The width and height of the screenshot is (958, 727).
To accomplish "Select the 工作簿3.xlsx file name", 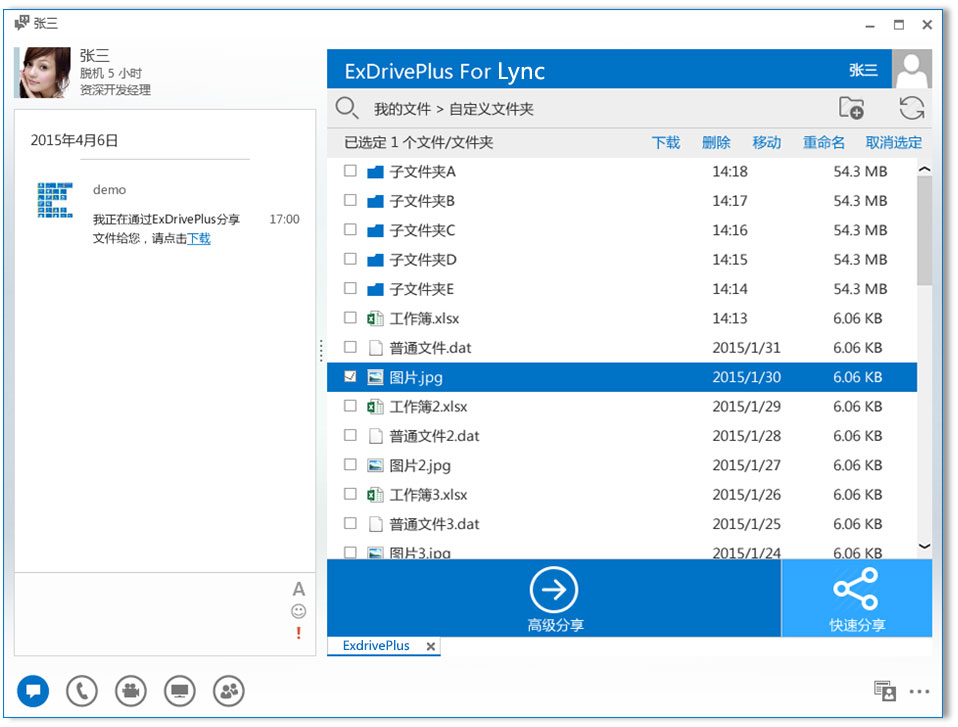I will click(428, 495).
